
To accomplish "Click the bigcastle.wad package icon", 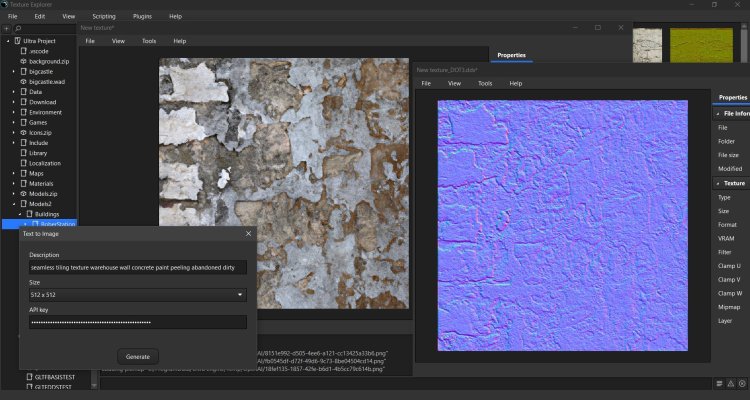I will [x=23, y=81].
